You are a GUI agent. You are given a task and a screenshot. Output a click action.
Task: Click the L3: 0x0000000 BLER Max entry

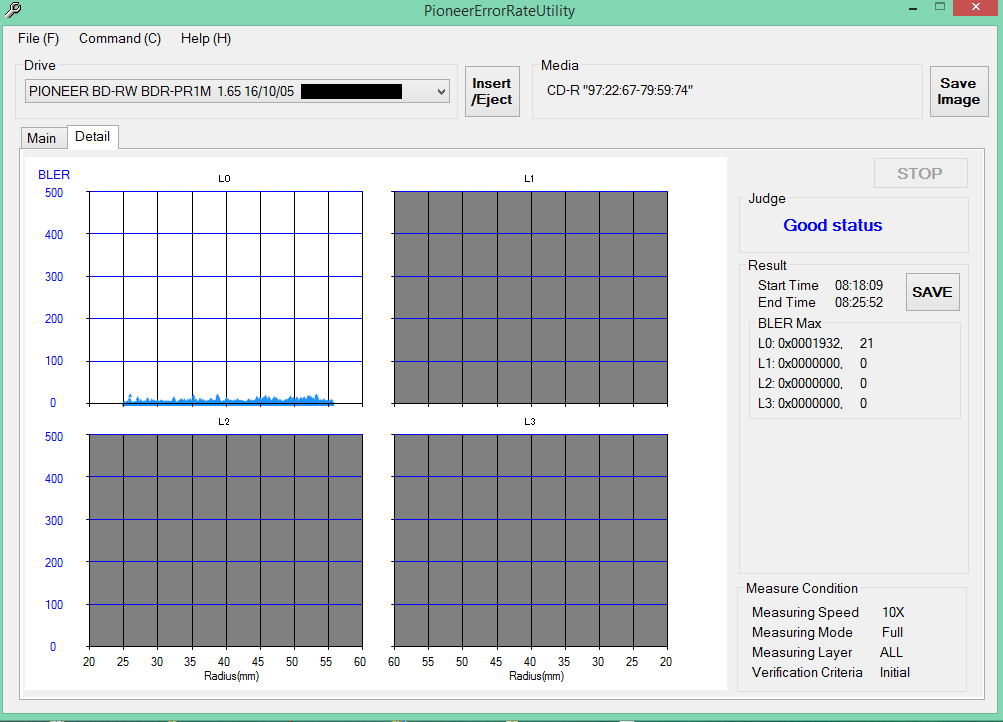pyautogui.click(x=812, y=403)
